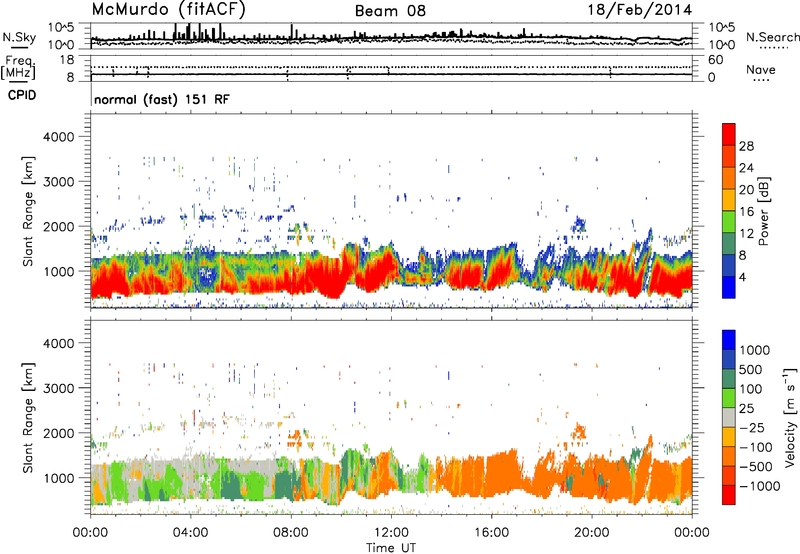Viewport: 800px width, 554px height.
Task: Click the Power panel's "Slant Range [km]" label
Action: (28, 211)
